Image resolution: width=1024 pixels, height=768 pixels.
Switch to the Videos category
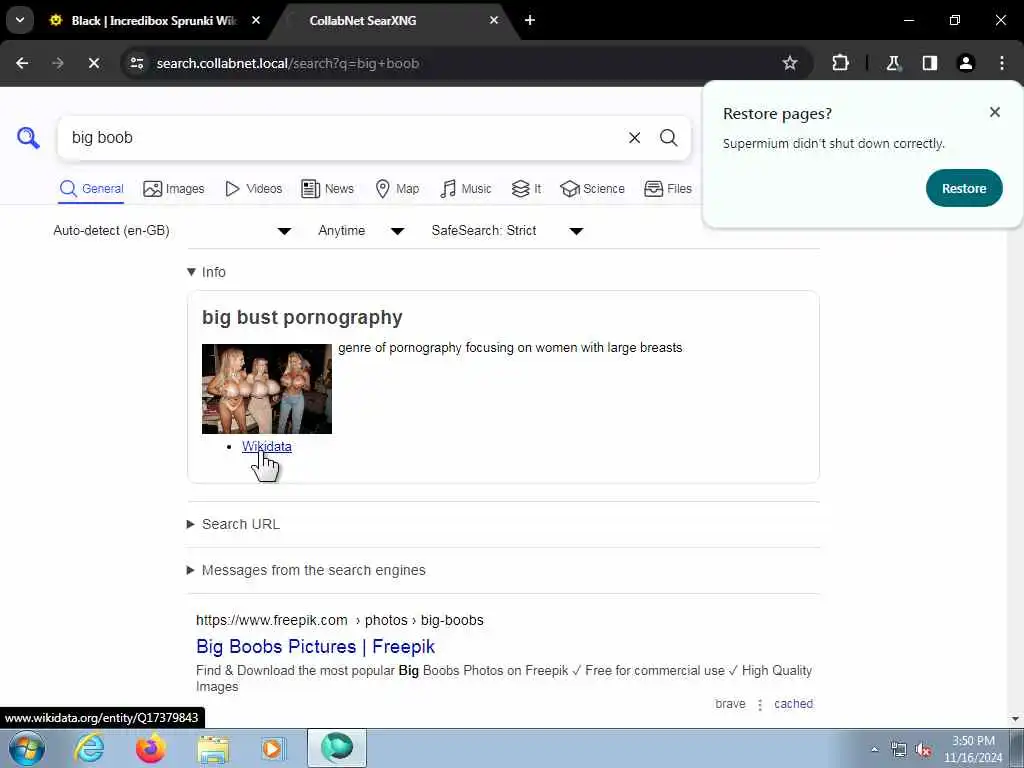[253, 189]
